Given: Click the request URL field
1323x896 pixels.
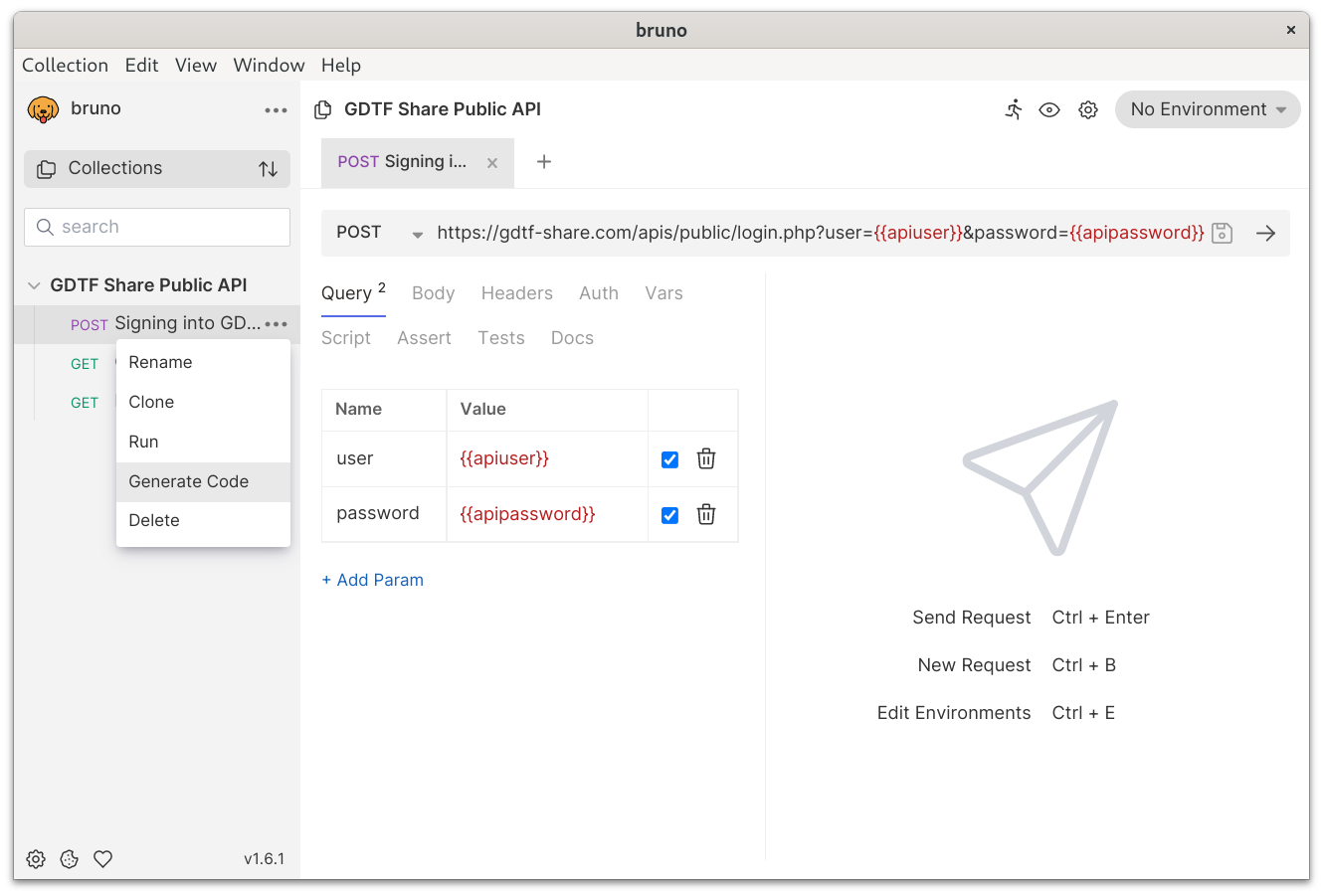Looking at the screenshot, I should (821, 233).
